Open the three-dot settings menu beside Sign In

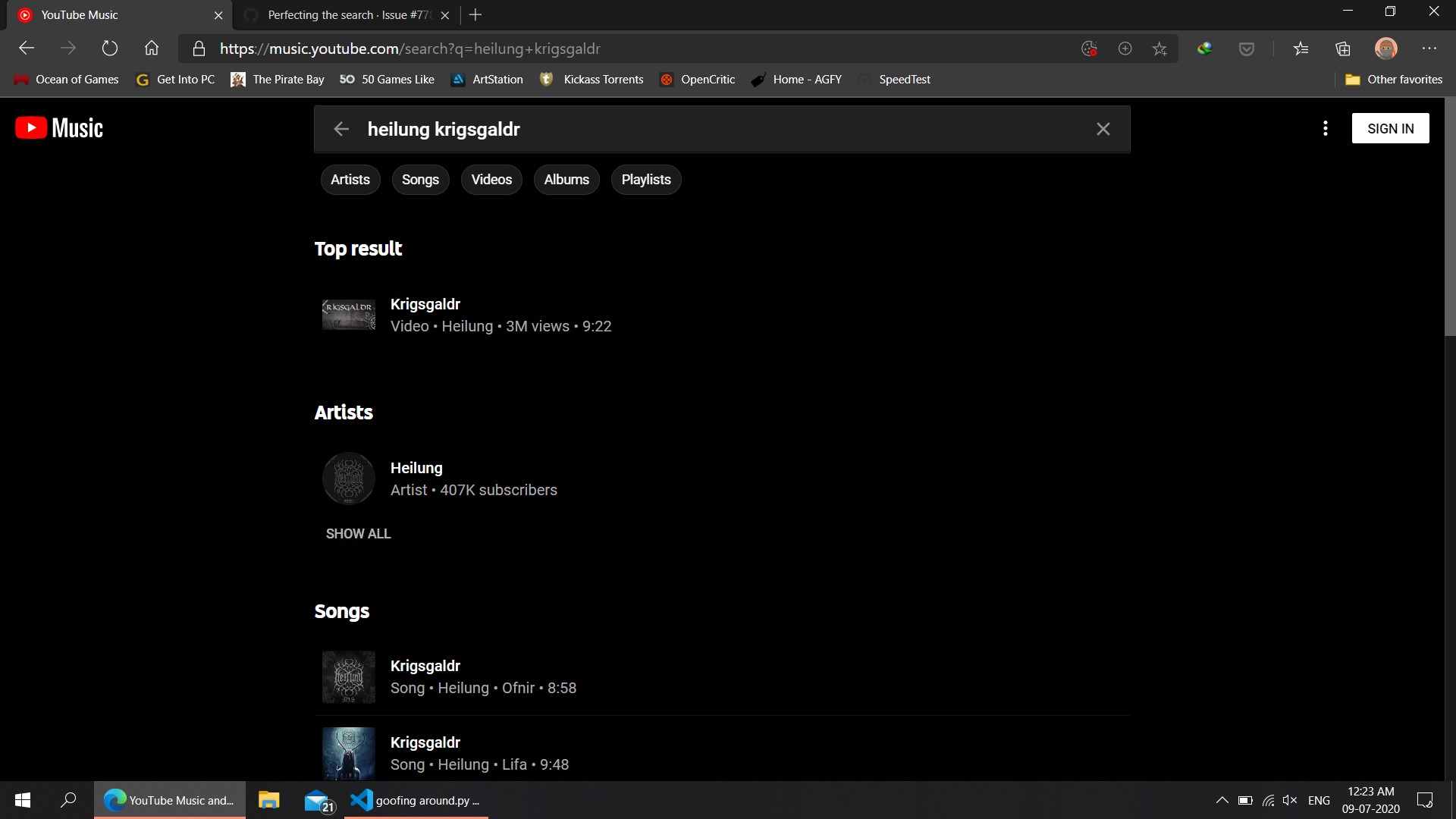pyautogui.click(x=1326, y=129)
